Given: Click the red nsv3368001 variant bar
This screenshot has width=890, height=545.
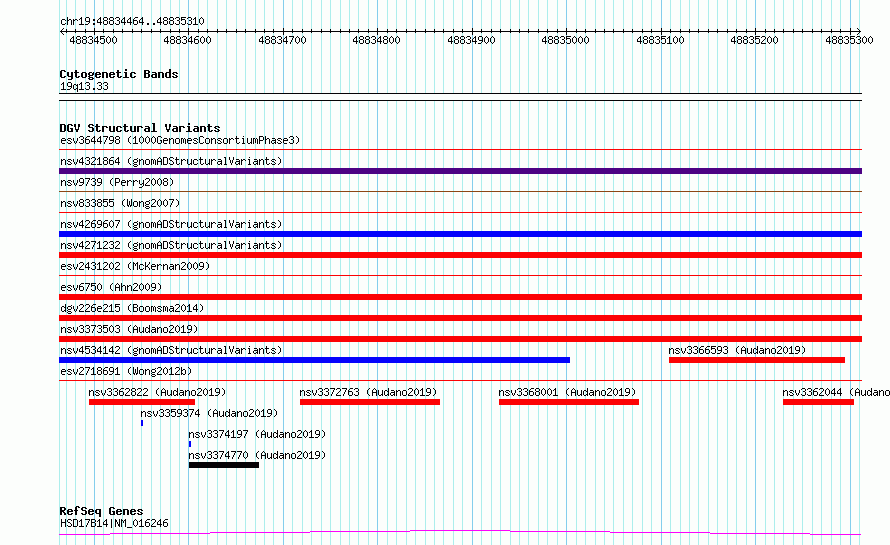Looking at the screenshot, I should (569, 402).
